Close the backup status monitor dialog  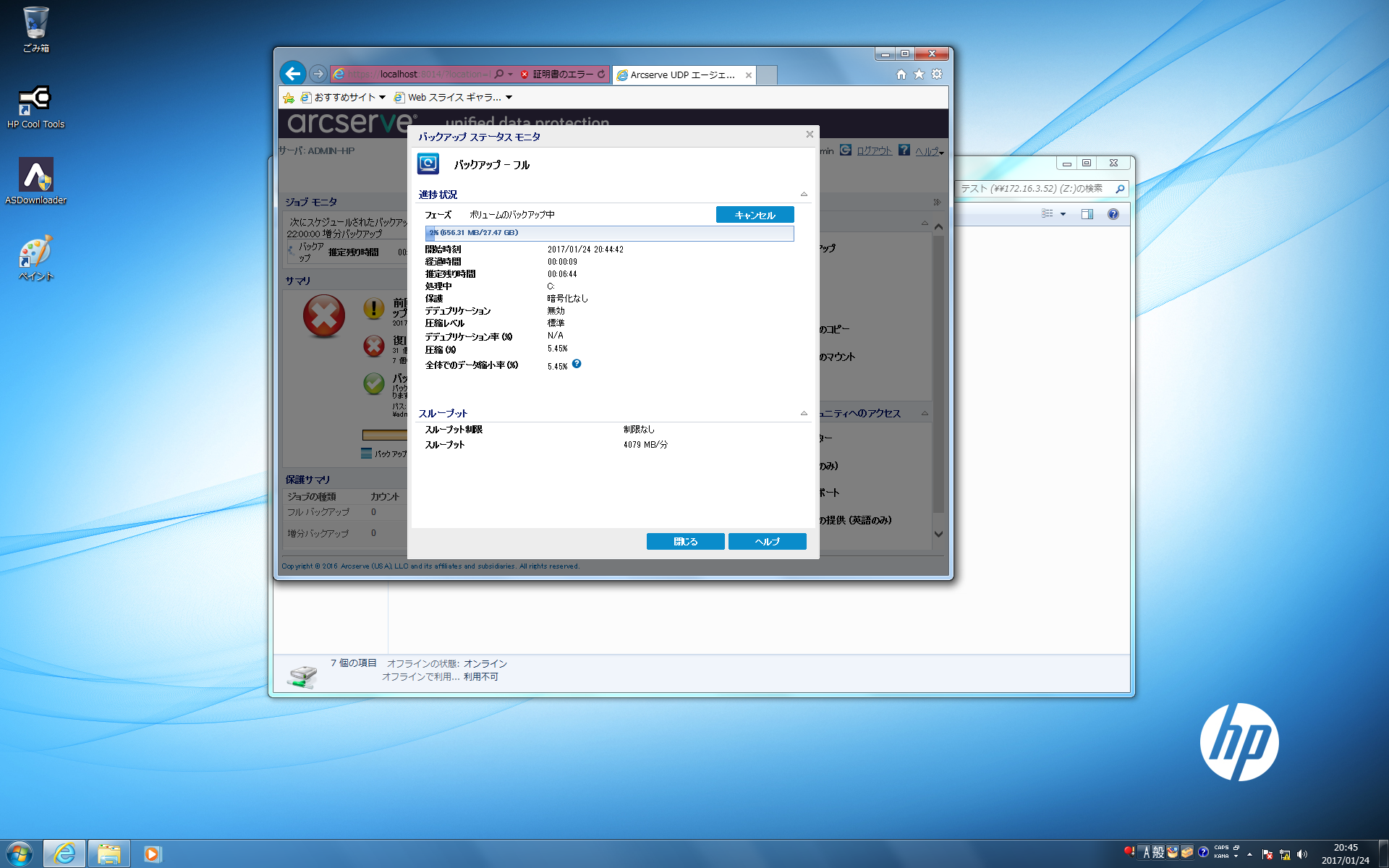(x=810, y=134)
